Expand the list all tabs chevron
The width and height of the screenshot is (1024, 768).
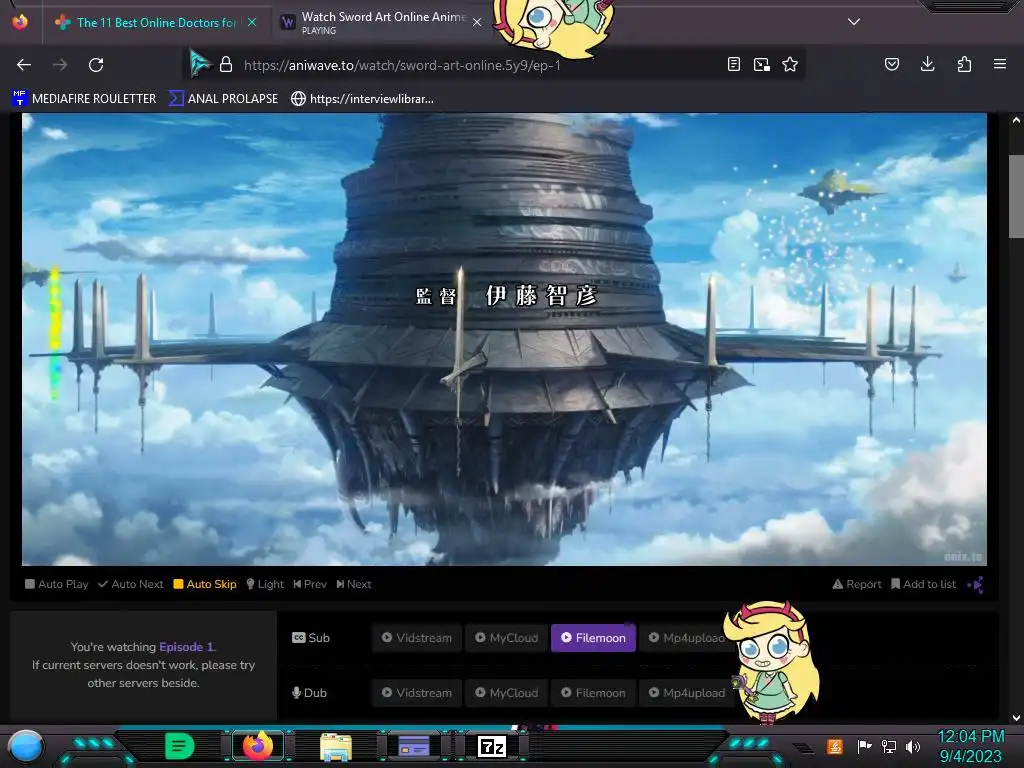pyautogui.click(x=854, y=22)
